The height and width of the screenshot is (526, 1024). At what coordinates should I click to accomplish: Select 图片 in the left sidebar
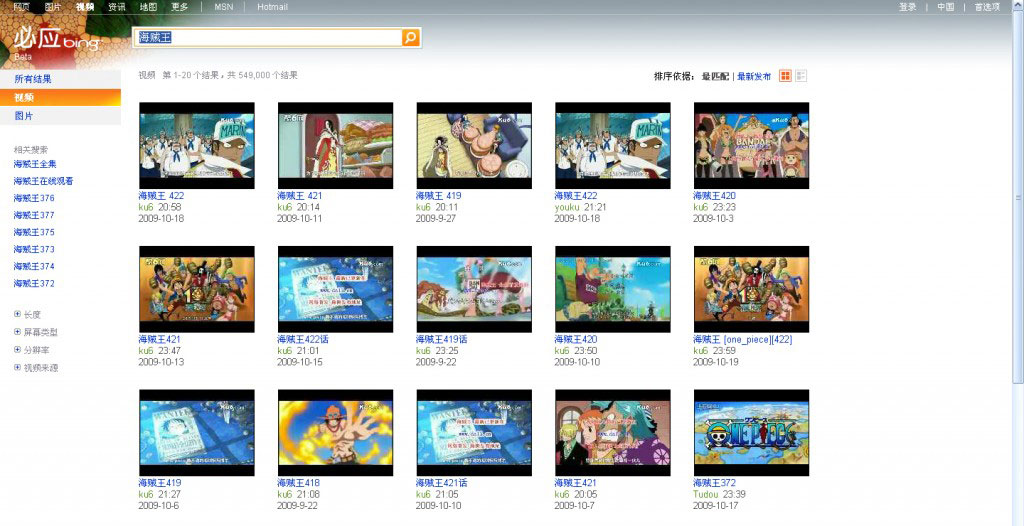60,116
